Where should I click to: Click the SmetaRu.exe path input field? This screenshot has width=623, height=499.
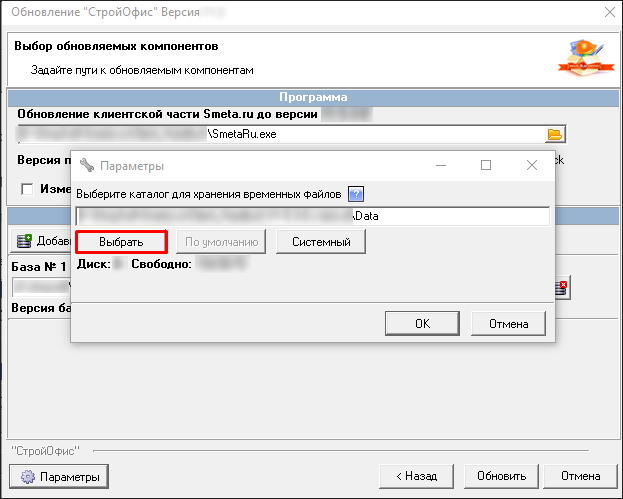point(280,134)
